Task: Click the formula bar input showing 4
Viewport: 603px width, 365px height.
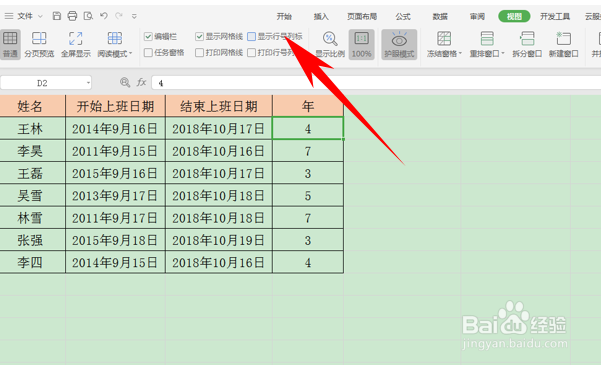Action: click(x=376, y=83)
